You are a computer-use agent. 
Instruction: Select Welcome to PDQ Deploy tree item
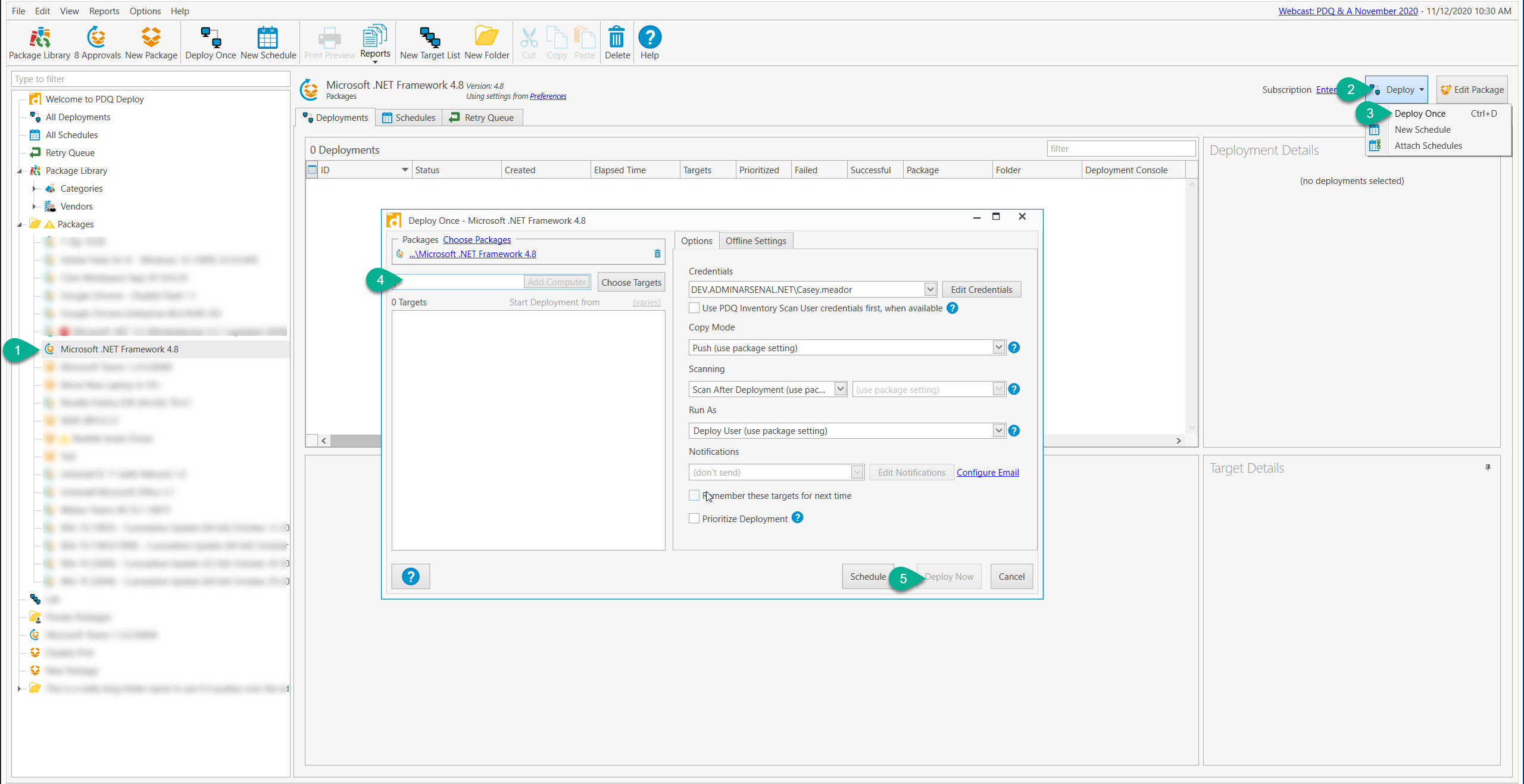(x=94, y=99)
